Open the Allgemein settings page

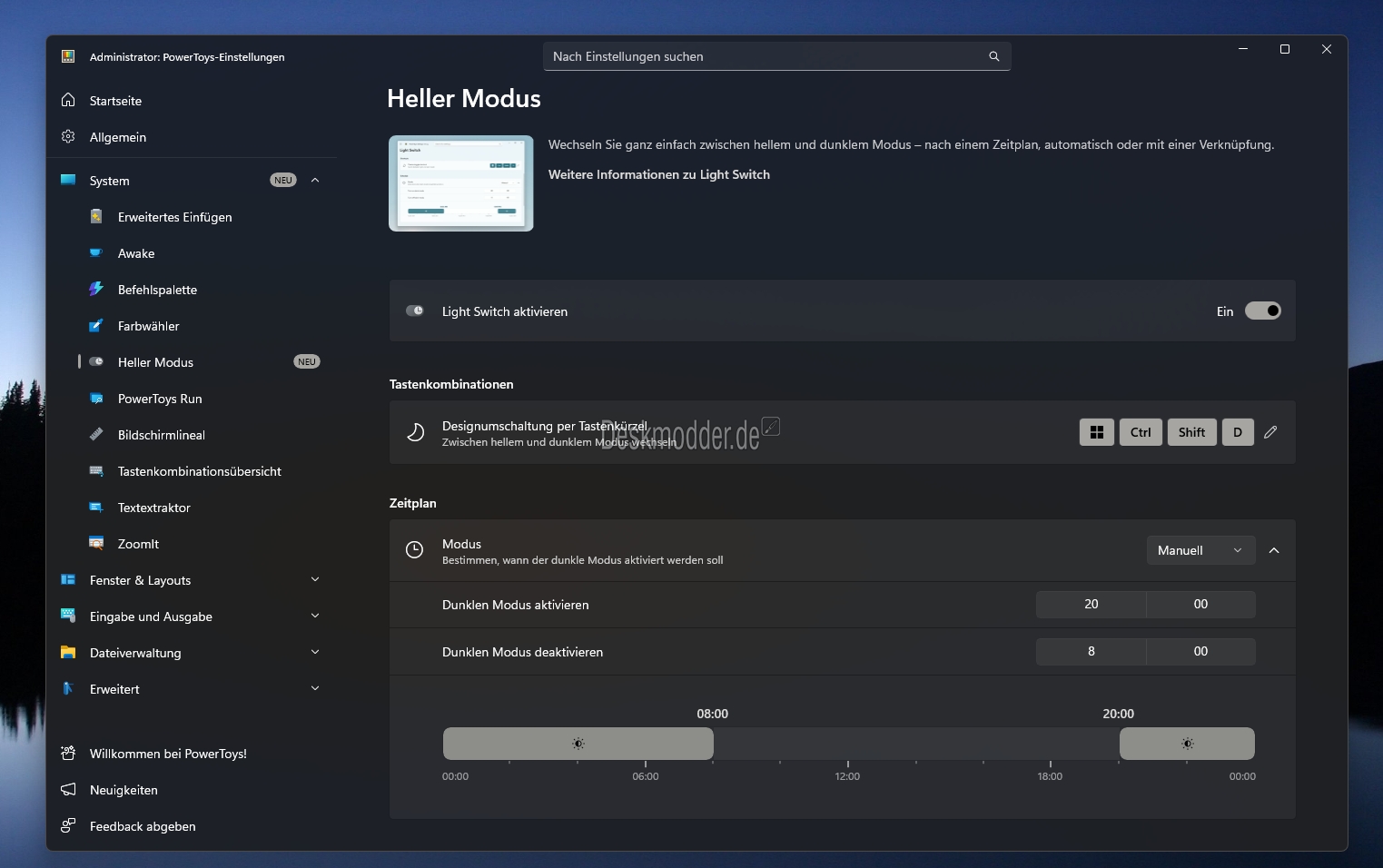coord(118,137)
